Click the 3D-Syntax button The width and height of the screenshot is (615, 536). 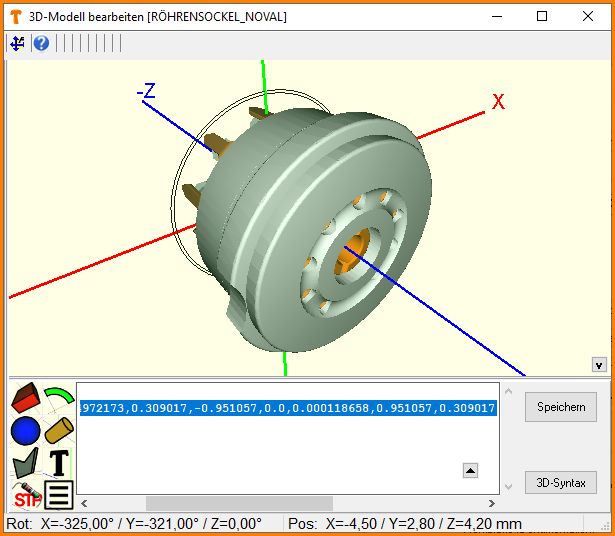(x=561, y=483)
